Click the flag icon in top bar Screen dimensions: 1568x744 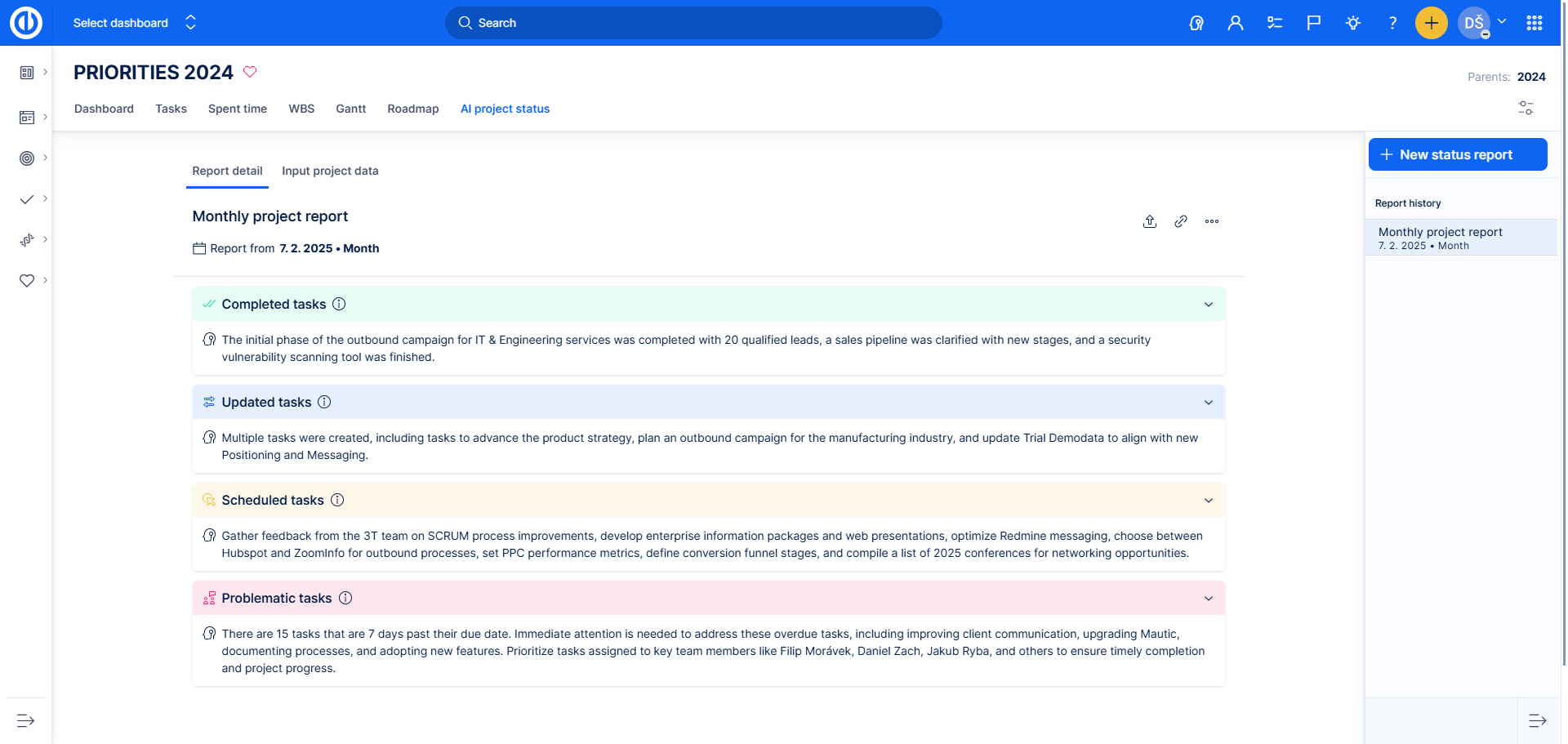coord(1313,23)
